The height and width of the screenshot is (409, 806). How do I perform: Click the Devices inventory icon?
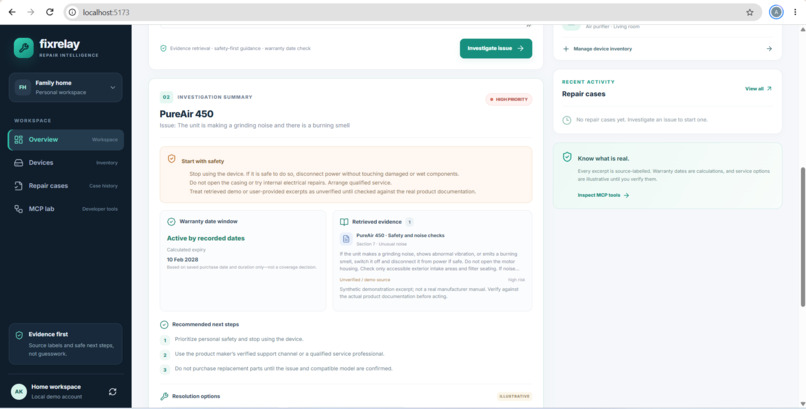point(19,163)
